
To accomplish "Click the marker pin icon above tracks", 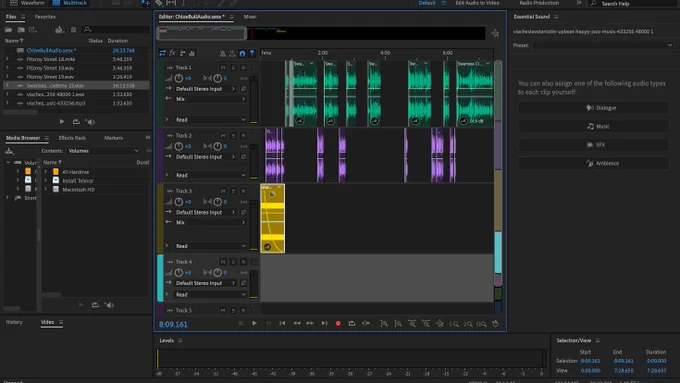I will pos(252,53).
